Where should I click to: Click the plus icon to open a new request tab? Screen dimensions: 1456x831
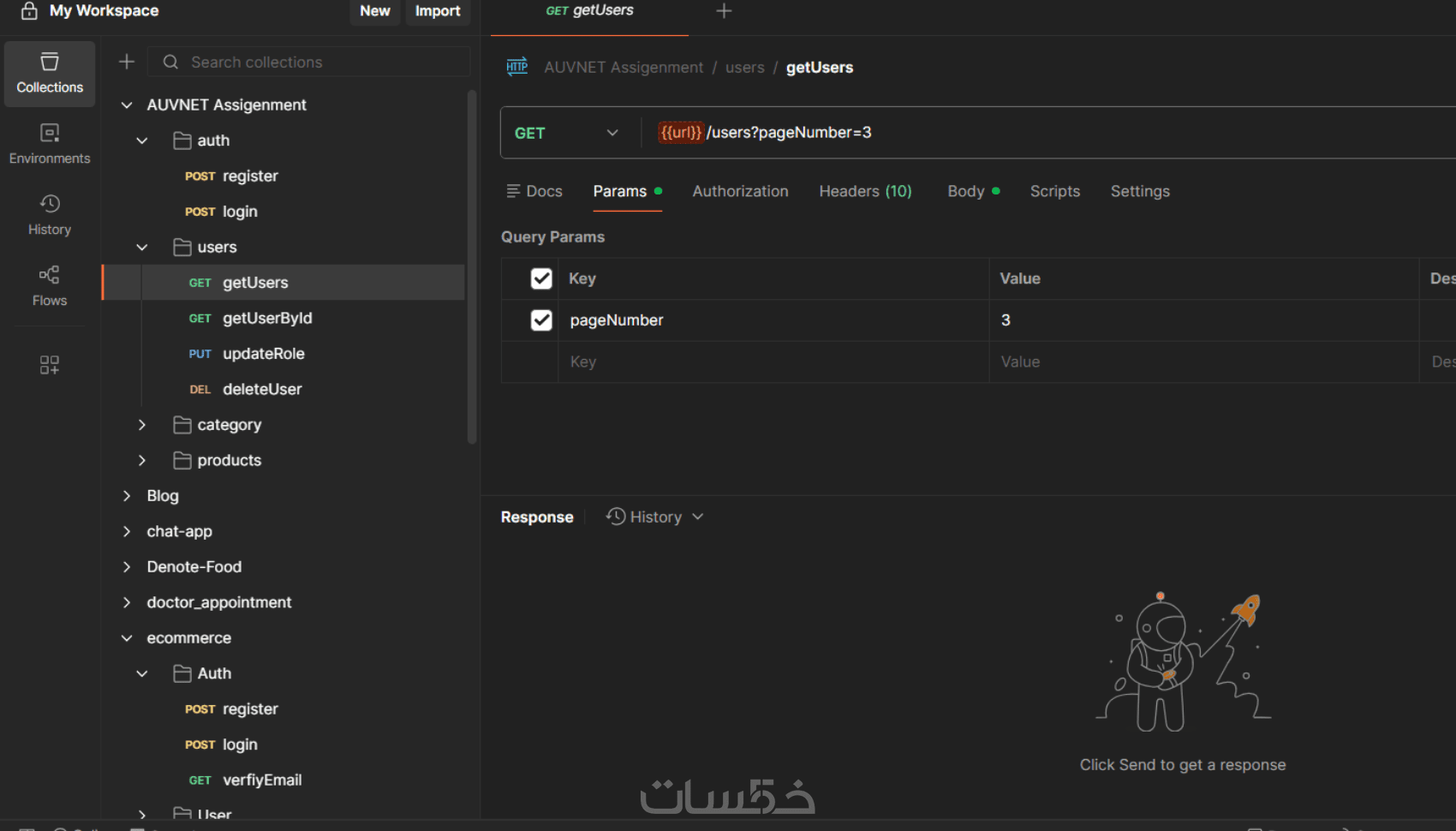724,11
